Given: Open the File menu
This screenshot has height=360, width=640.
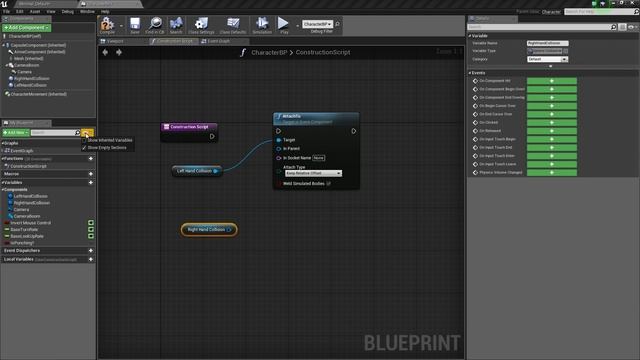Looking at the screenshot, I should click(x=7, y=11).
